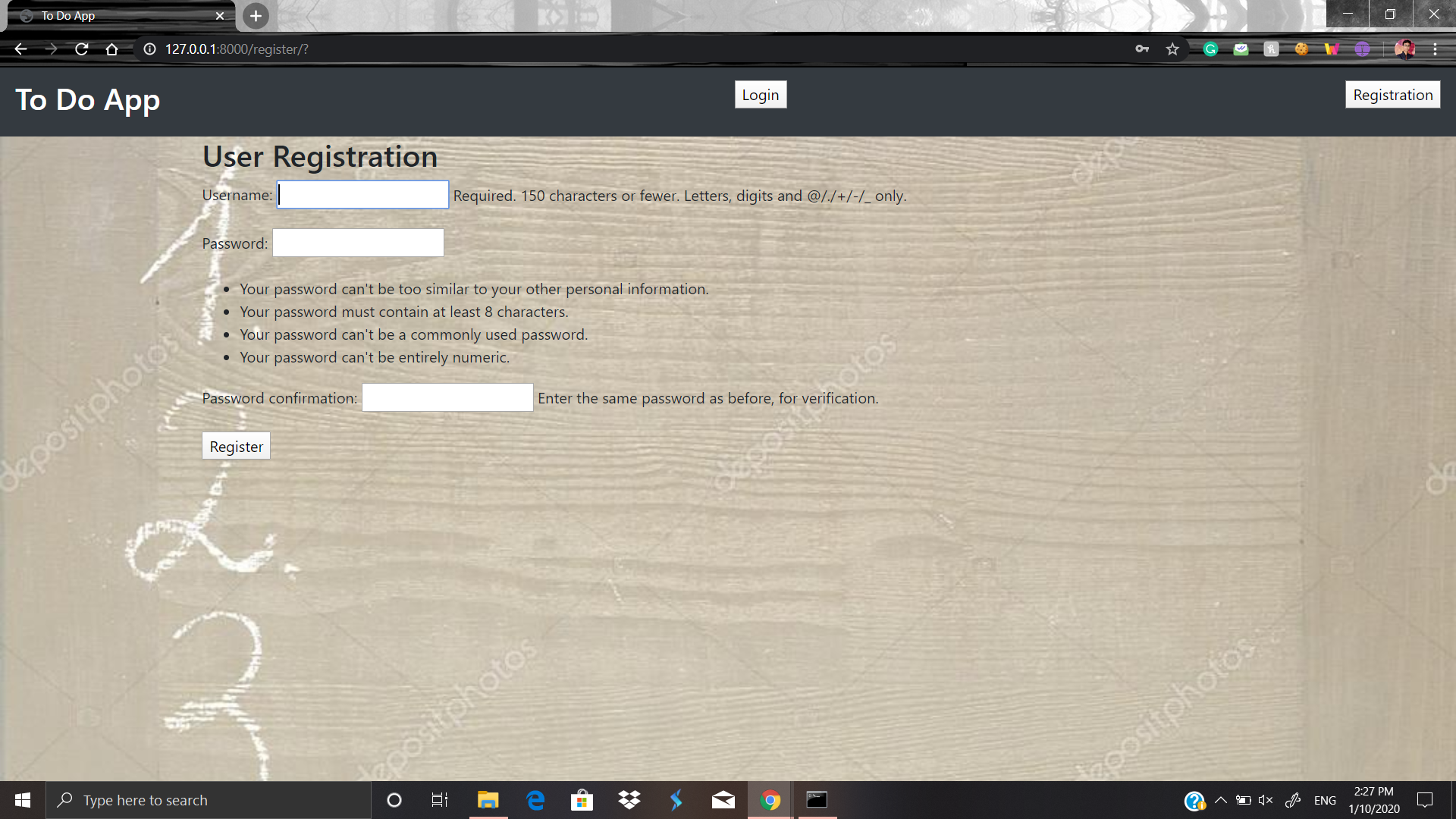This screenshot has width=1456, height=819.
Task: Click the Honey extension icon
Action: (x=1271, y=49)
